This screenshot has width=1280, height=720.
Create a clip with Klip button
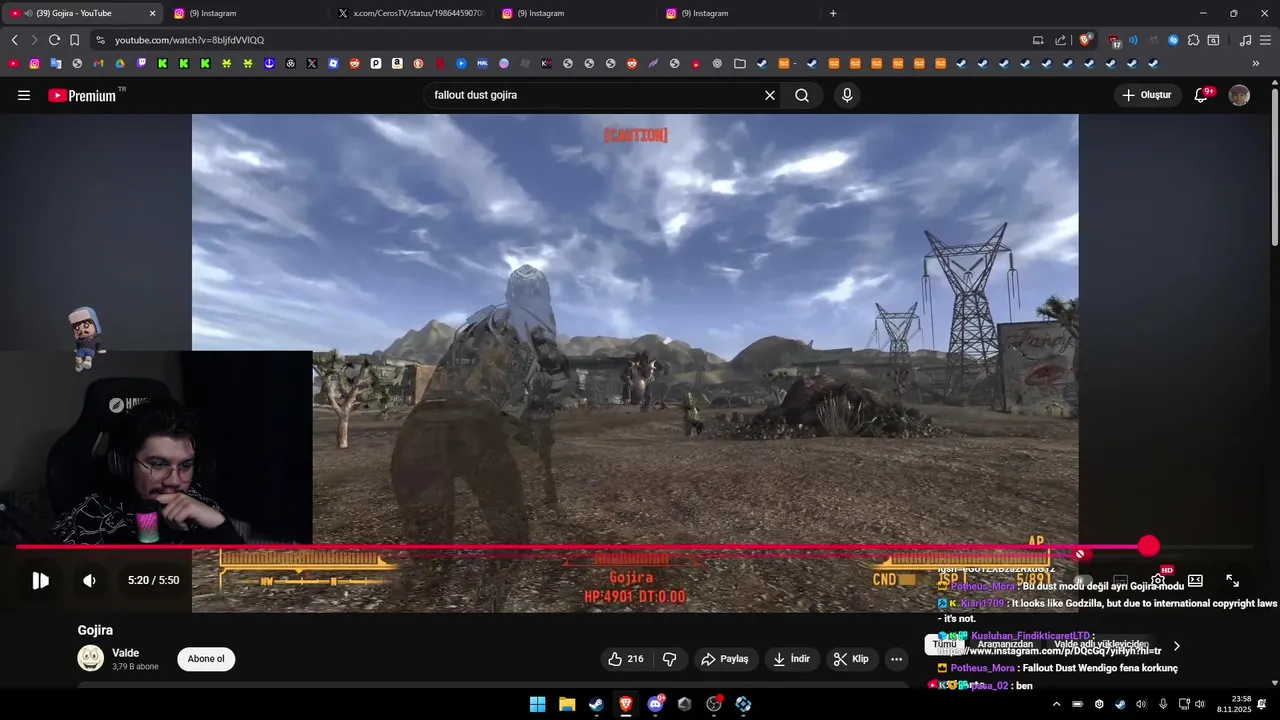[x=852, y=659]
